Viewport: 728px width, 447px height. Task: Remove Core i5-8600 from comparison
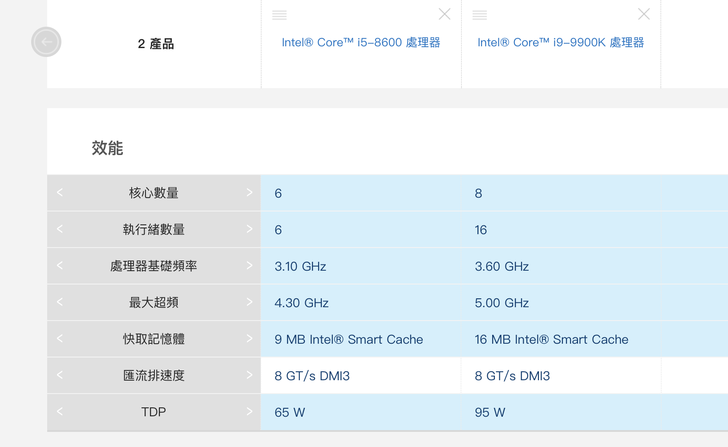(444, 14)
